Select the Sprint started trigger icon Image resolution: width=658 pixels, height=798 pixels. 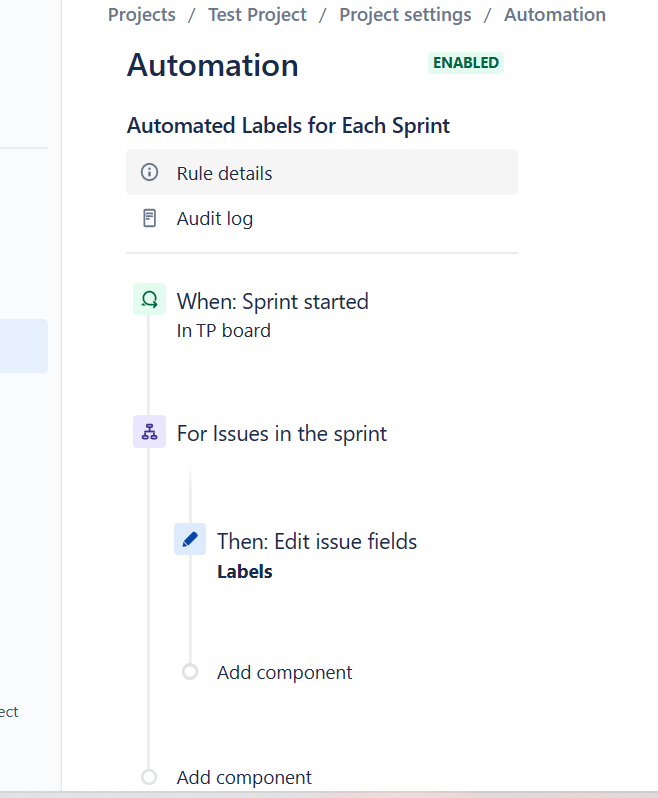149,299
